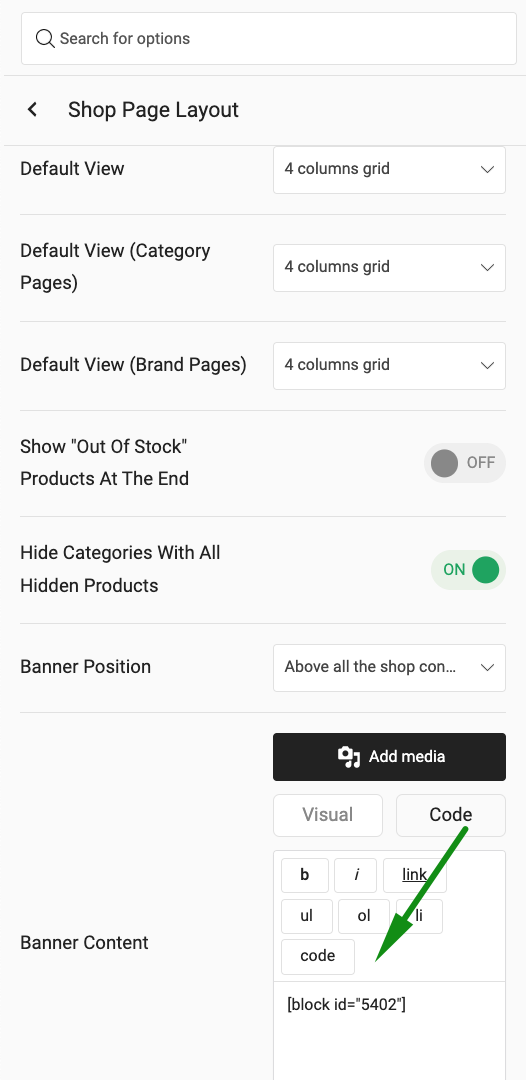Switch to the Visual editor tab
This screenshot has height=1080, width=526.
[328, 815]
